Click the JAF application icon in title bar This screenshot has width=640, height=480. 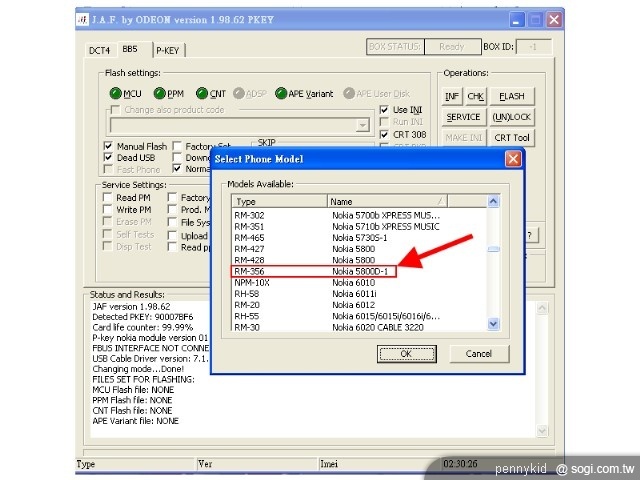click(x=82, y=20)
